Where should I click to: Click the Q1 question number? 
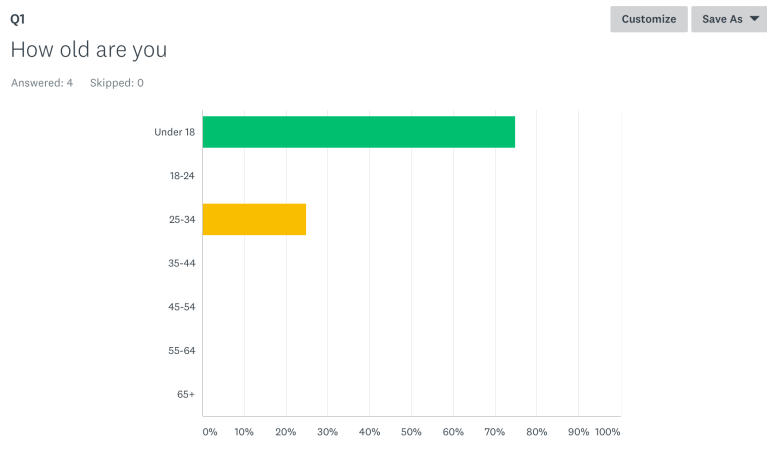tap(18, 19)
